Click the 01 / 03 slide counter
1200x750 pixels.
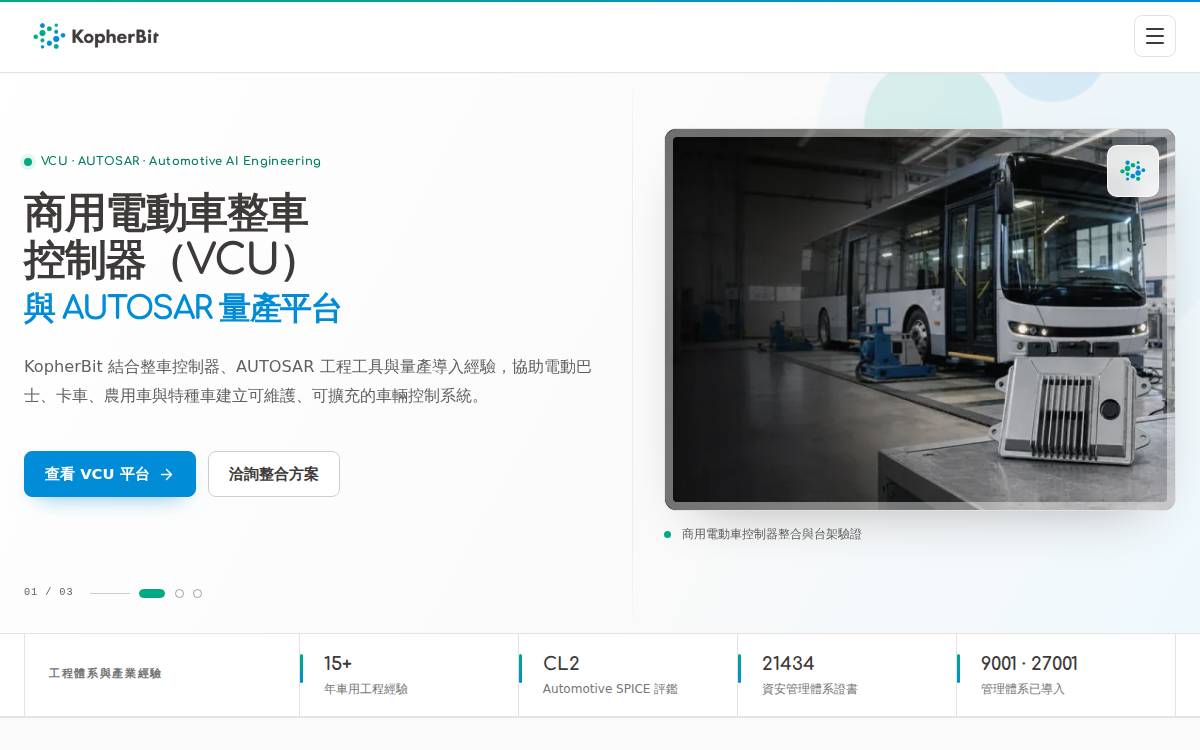coord(48,592)
